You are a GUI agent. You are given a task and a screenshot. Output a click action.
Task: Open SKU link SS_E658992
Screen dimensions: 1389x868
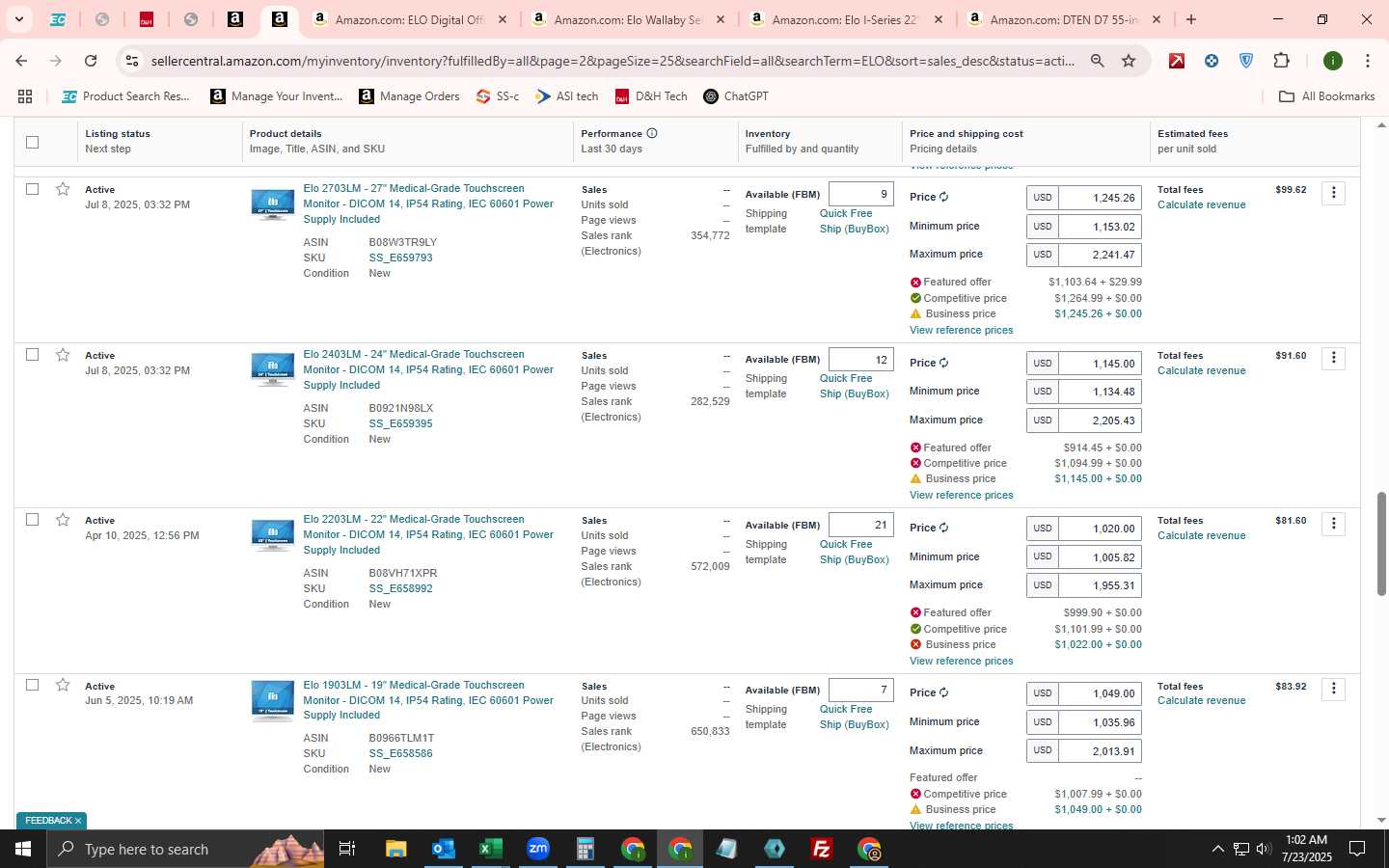coord(400,588)
